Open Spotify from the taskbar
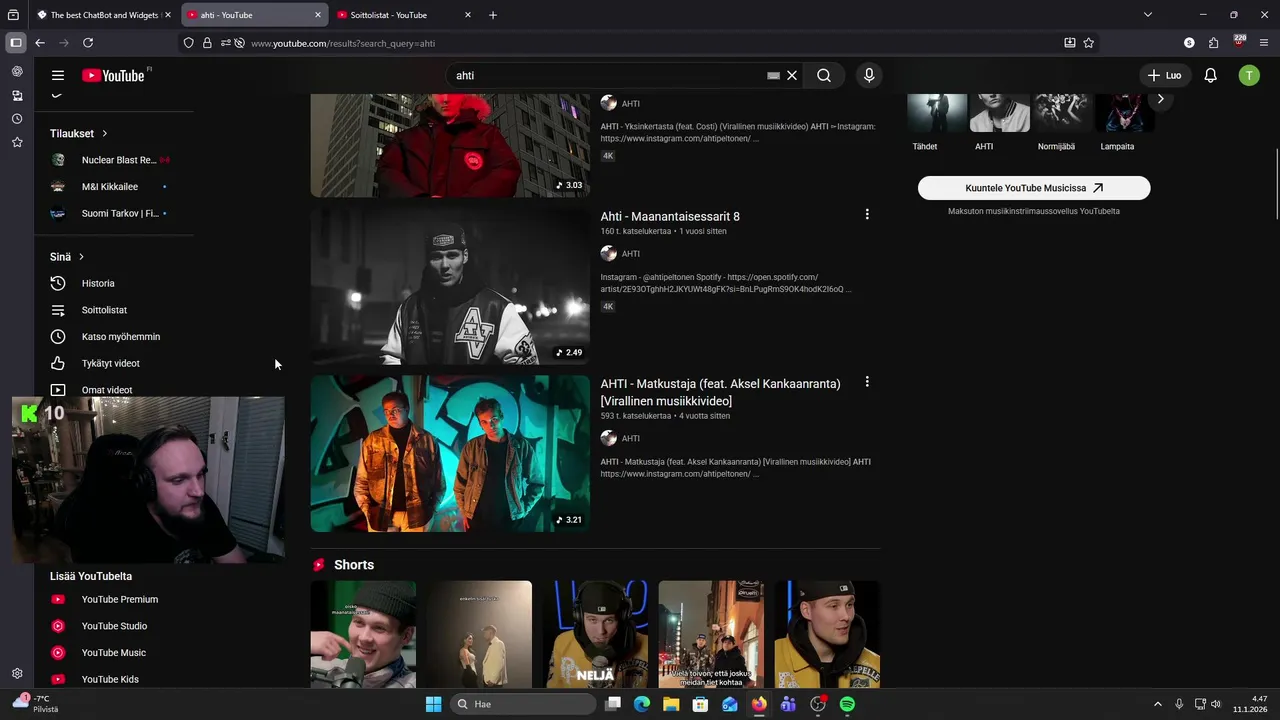 coord(847,704)
